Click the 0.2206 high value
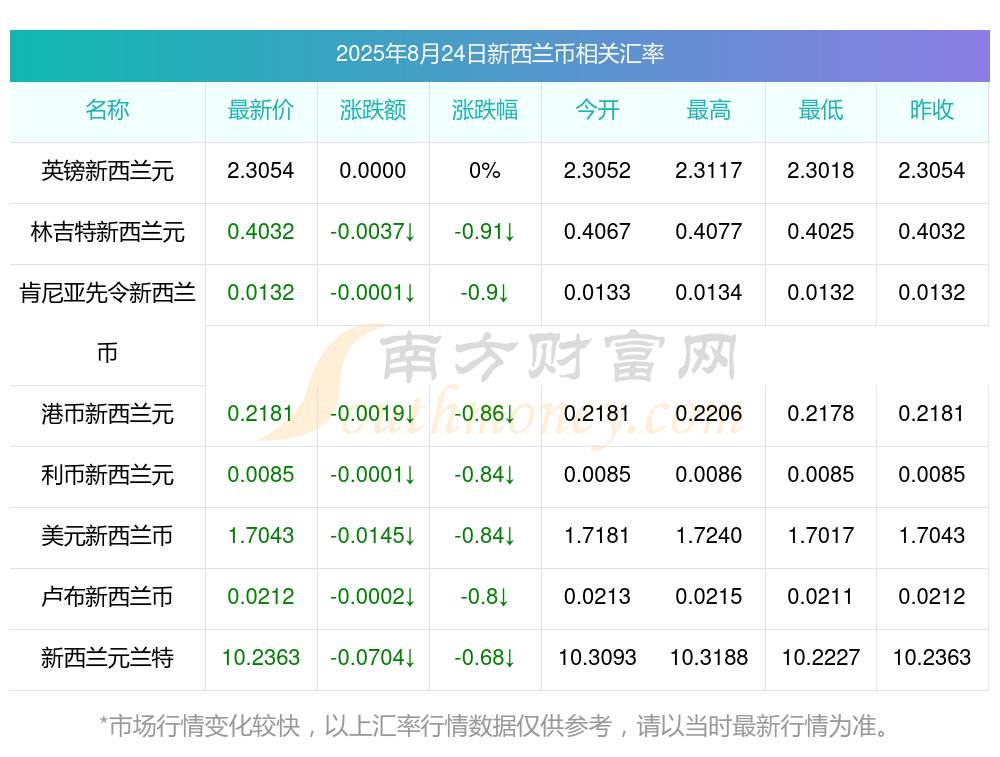The height and width of the screenshot is (757, 1000). point(709,413)
